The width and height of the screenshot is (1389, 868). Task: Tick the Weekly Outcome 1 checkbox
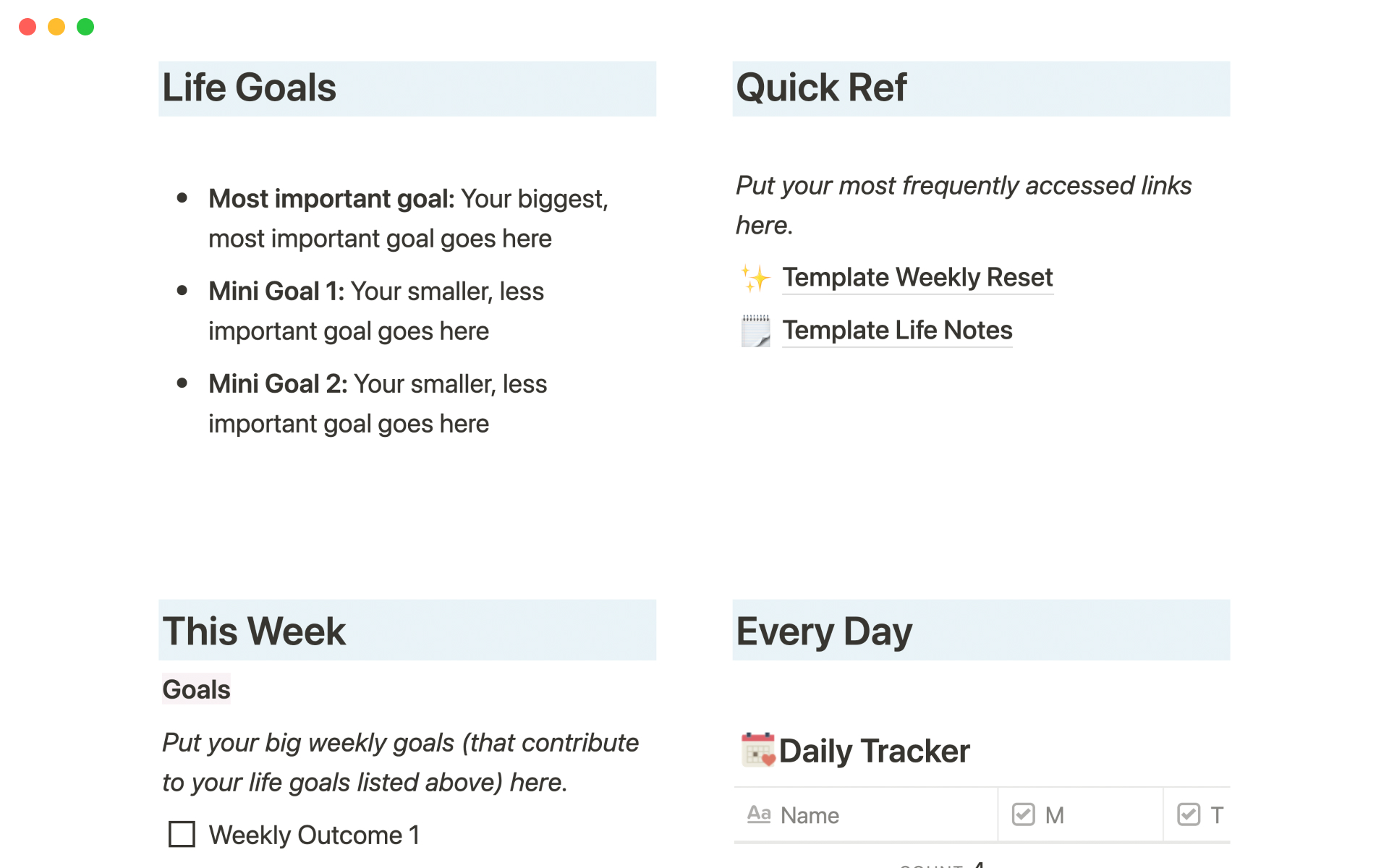(x=182, y=834)
